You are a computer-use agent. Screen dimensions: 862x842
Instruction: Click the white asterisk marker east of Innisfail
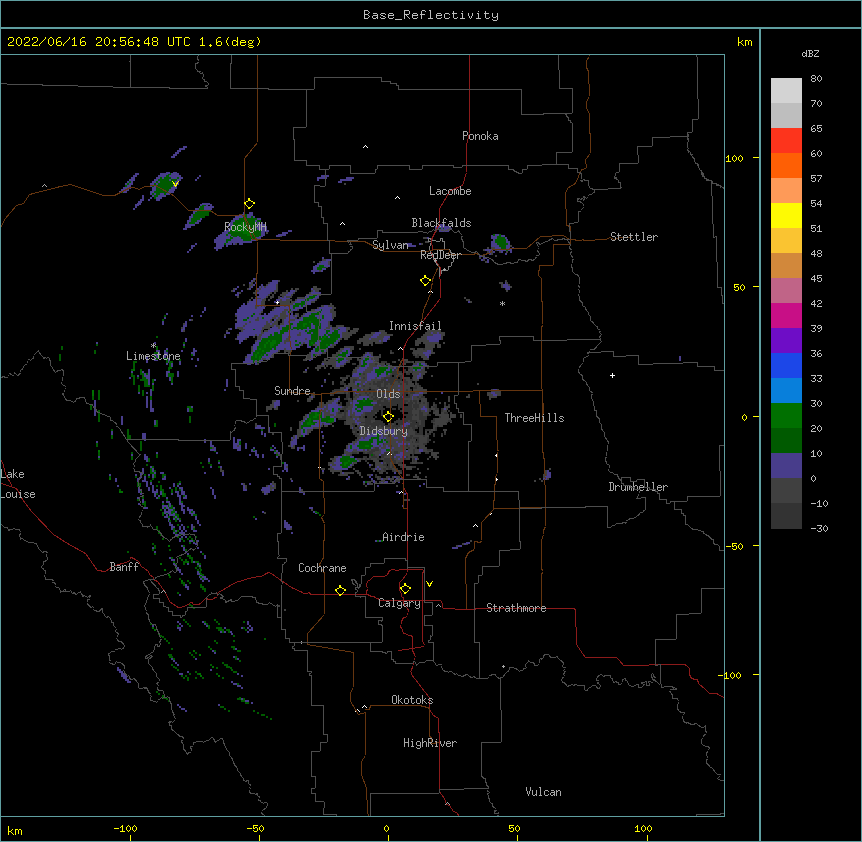click(x=502, y=303)
